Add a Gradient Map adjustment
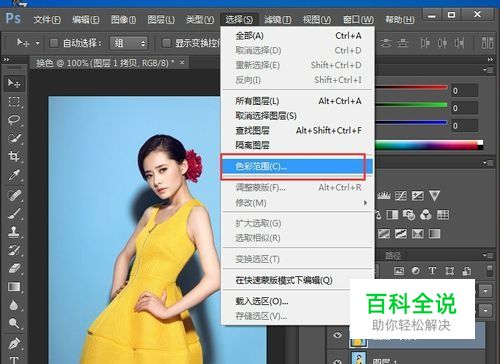Screen dimensions: 500x364 434,233
